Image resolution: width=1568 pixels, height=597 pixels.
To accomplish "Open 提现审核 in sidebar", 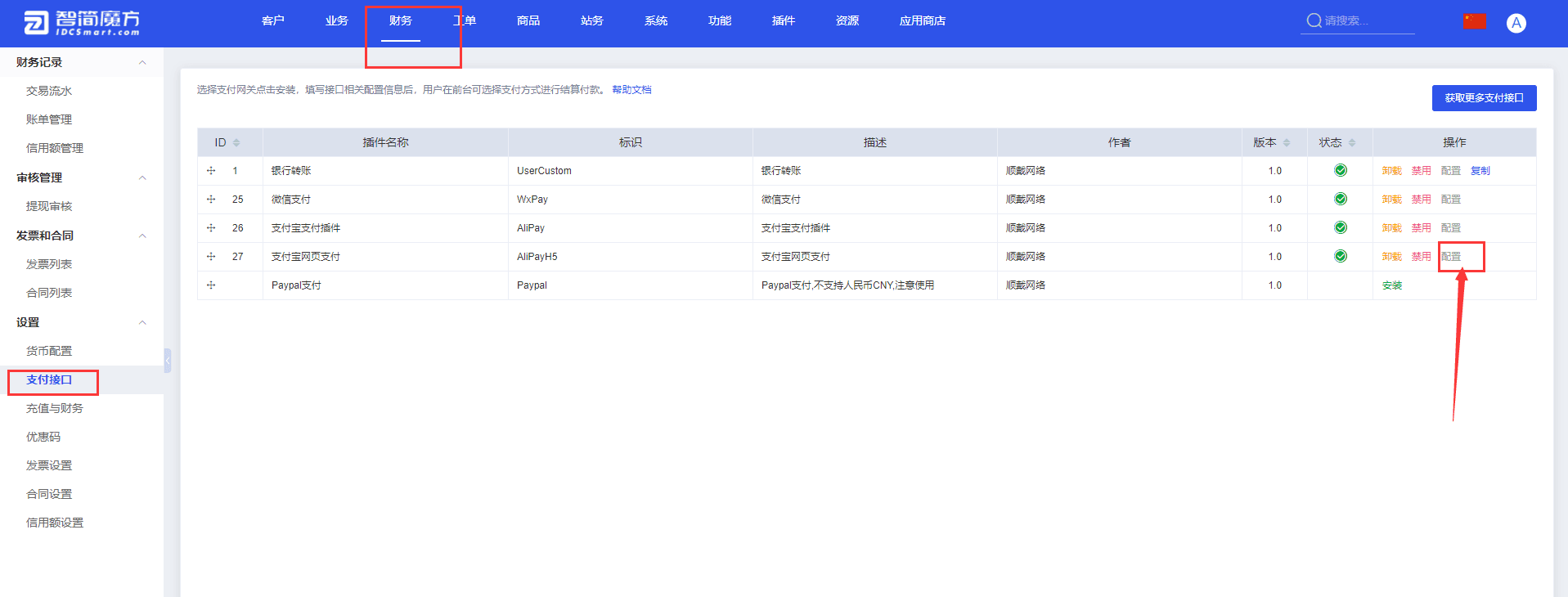I will pos(49,206).
